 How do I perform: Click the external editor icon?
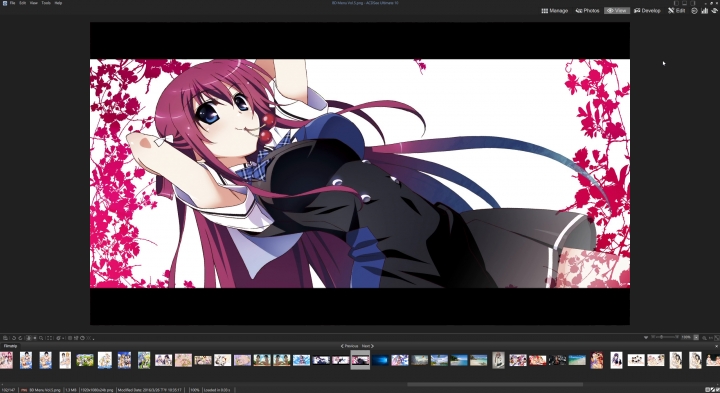pyautogui.click(x=58, y=338)
